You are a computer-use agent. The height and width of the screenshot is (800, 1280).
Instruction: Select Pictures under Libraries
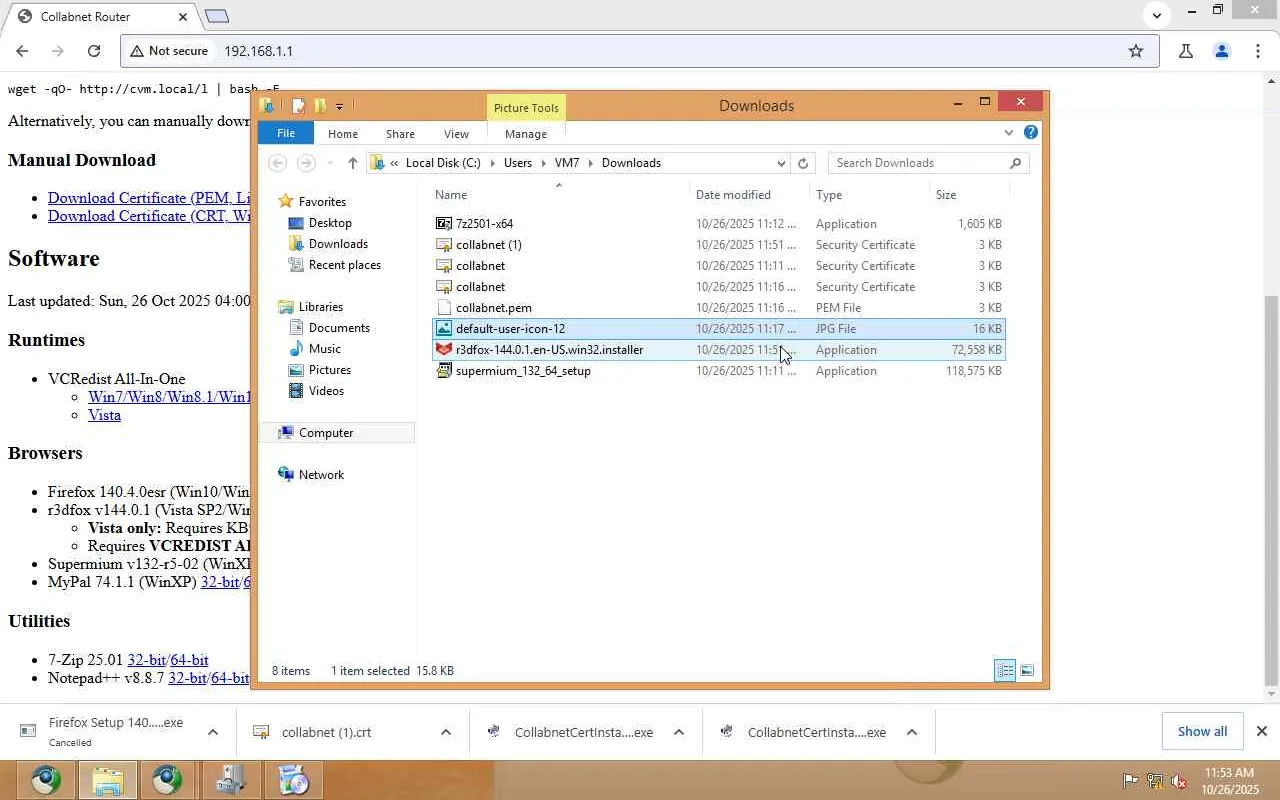pos(329,370)
